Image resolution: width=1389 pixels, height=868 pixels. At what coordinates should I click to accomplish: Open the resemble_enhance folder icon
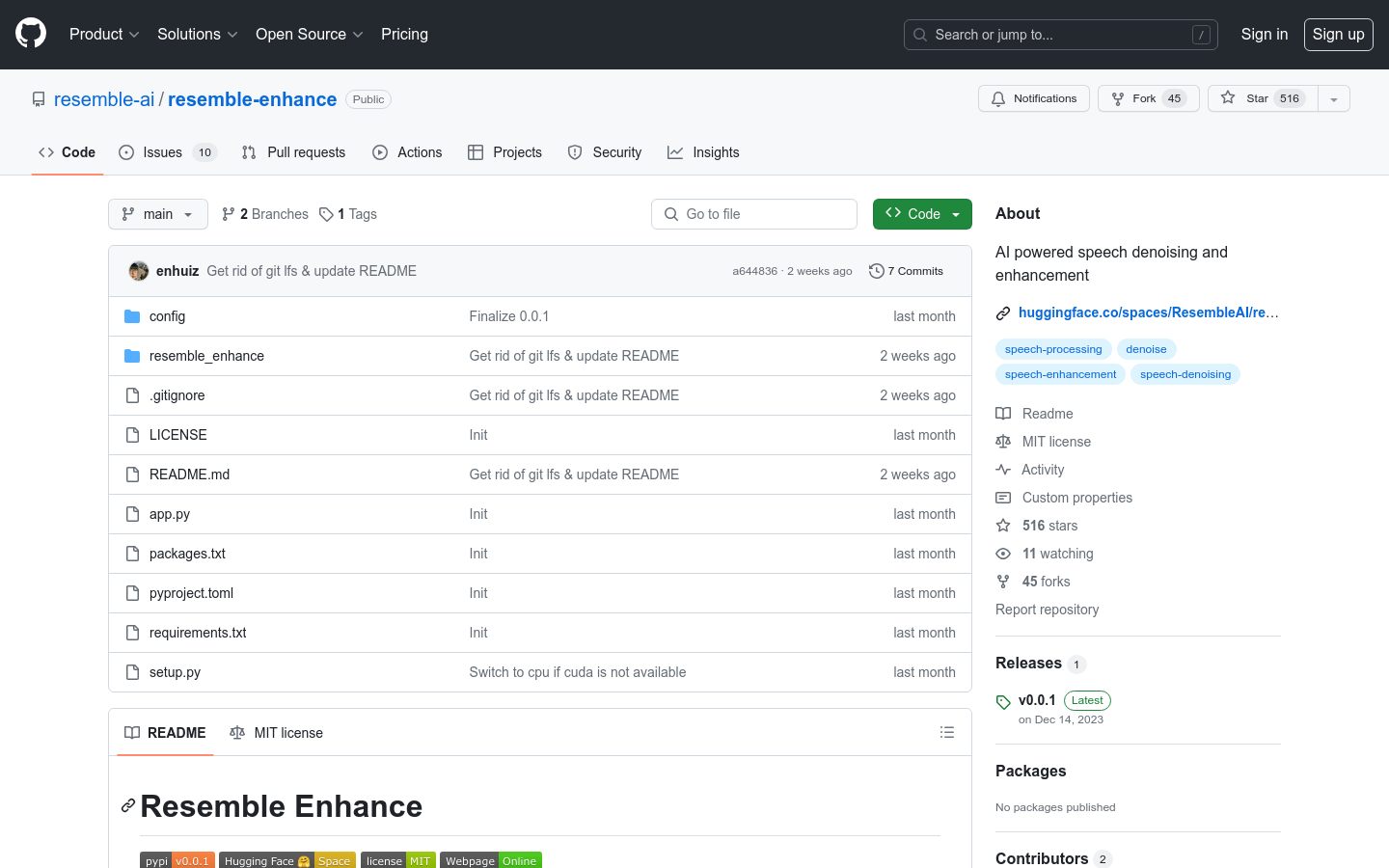[132, 356]
